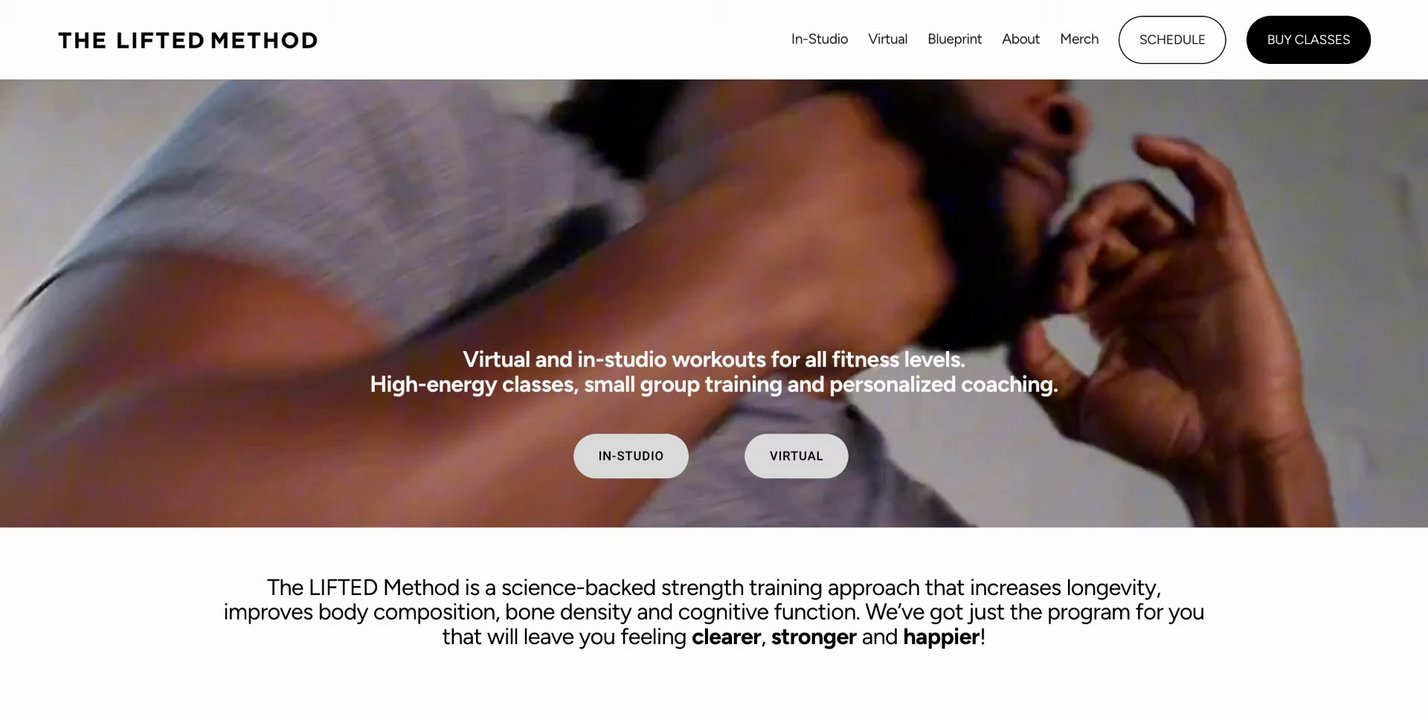Viewport: 1428px width, 720px height.
Task: Click the word "LIFTED" in the paragraph
Action: [343, 587]
